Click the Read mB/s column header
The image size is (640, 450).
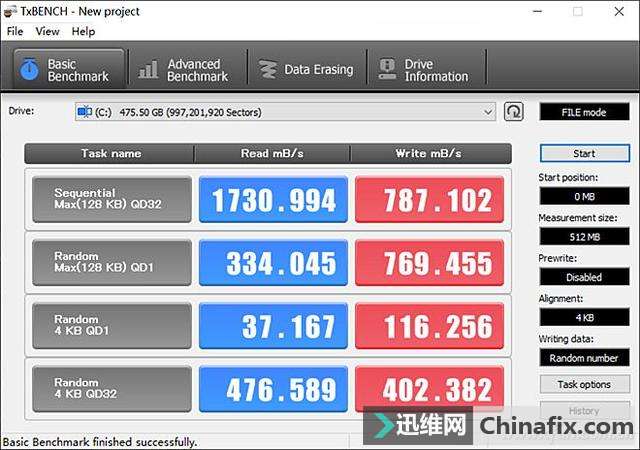272,154
